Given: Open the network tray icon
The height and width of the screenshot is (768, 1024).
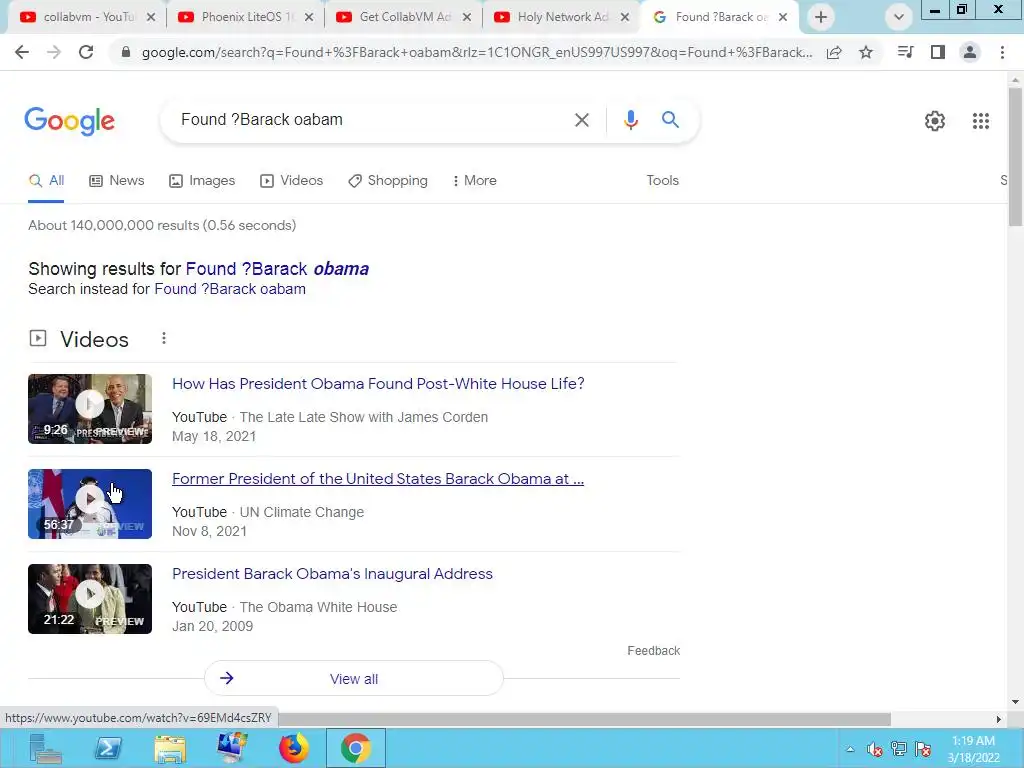Looking at the screenshot, I should pyautogui.click(x=899, y=749).
